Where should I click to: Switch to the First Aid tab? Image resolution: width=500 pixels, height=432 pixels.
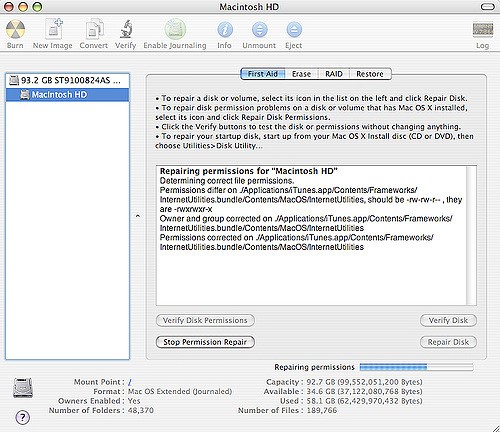pyautogui.click(x=263, y=74)
